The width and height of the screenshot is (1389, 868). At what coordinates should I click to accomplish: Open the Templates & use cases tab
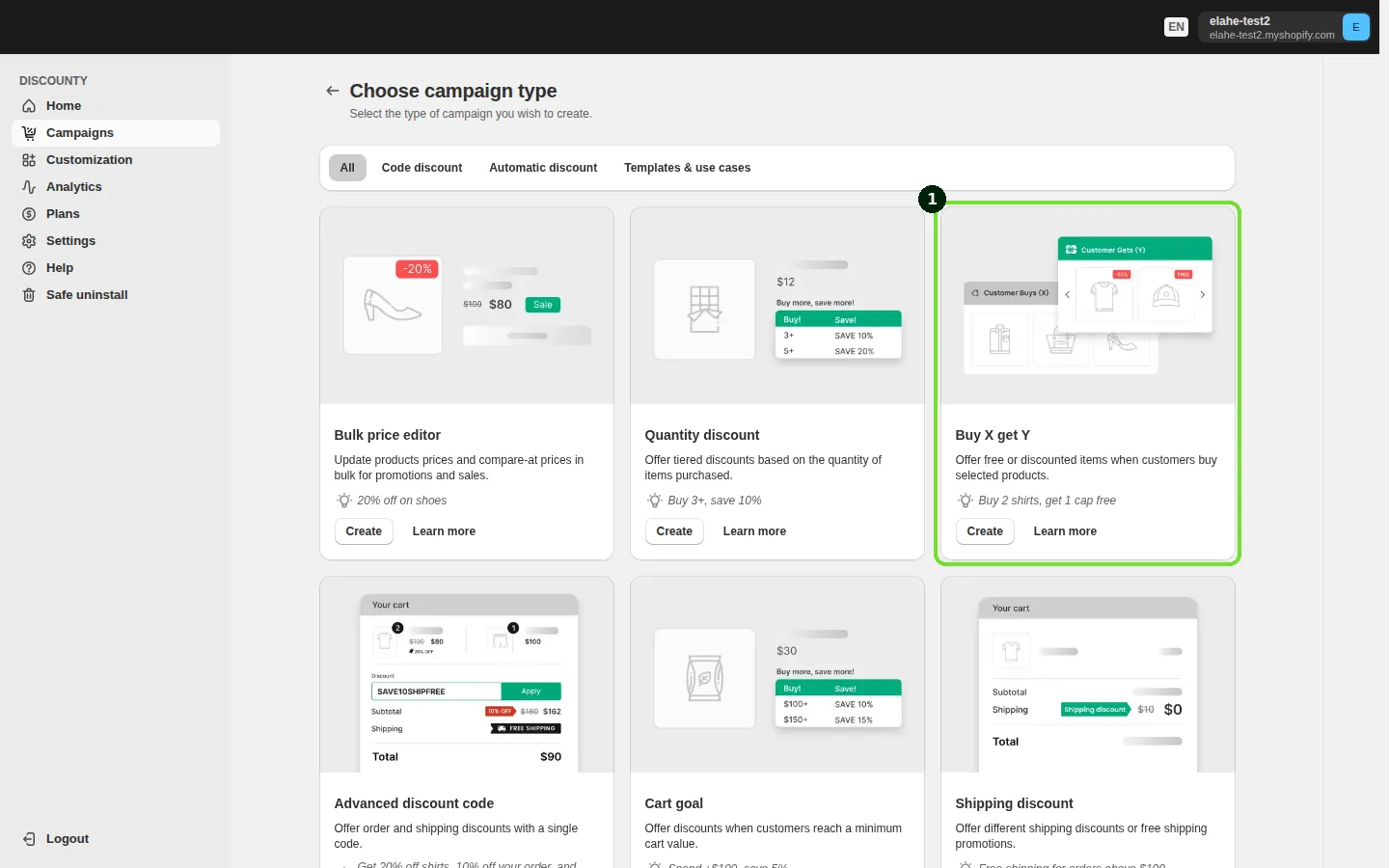tap(687, 168)
